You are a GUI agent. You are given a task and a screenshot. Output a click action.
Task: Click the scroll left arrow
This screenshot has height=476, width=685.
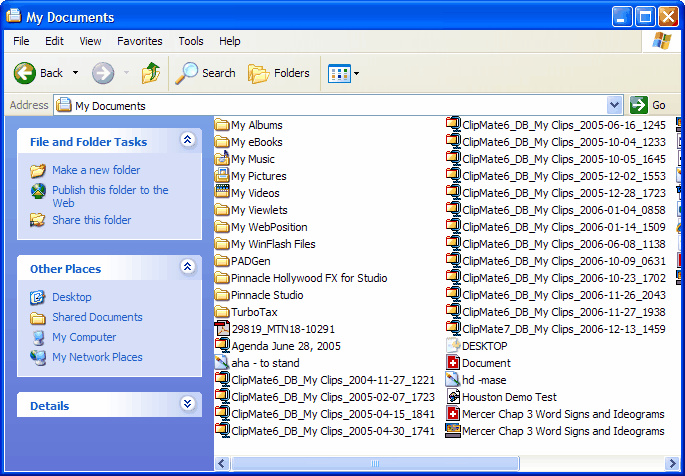point(221,463)
